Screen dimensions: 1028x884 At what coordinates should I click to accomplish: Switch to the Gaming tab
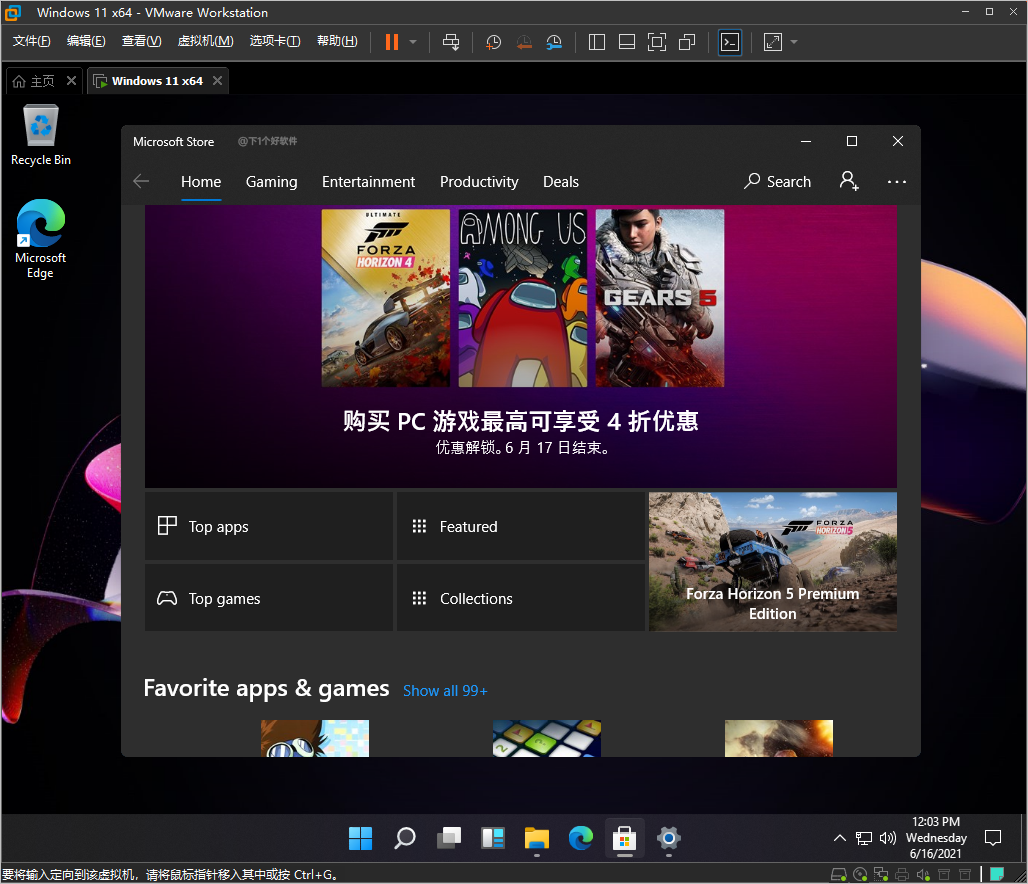click(x=271, y=181)
